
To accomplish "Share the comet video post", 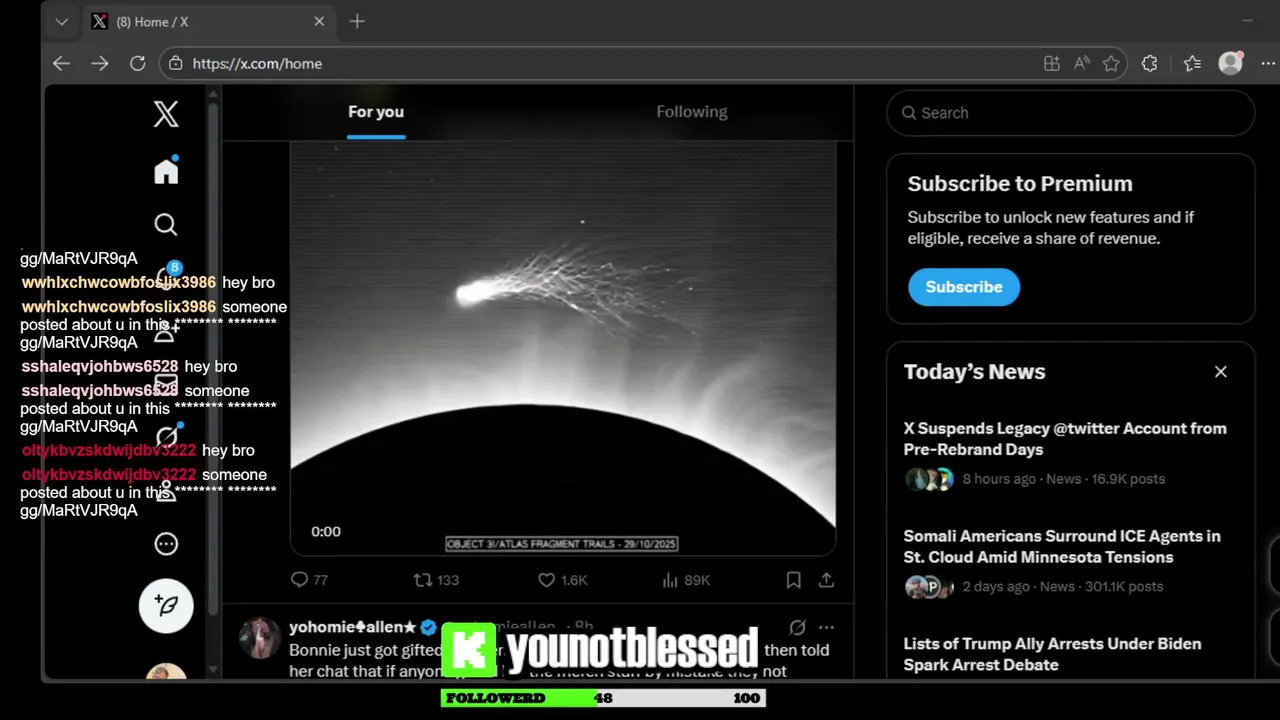I will click(x=826, y=580).
